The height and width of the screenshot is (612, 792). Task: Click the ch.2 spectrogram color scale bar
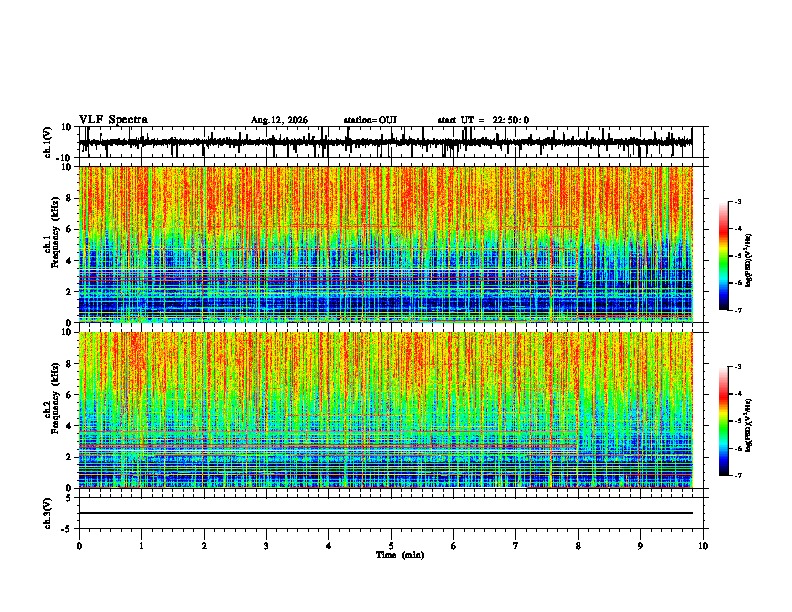coord(724,421)
